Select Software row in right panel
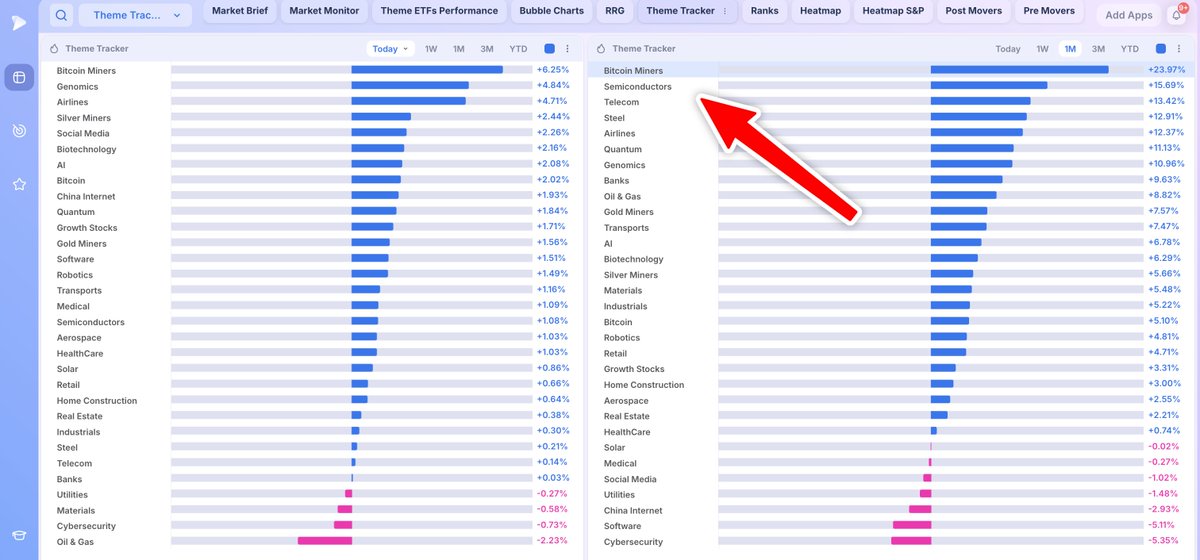 point(891,526)
